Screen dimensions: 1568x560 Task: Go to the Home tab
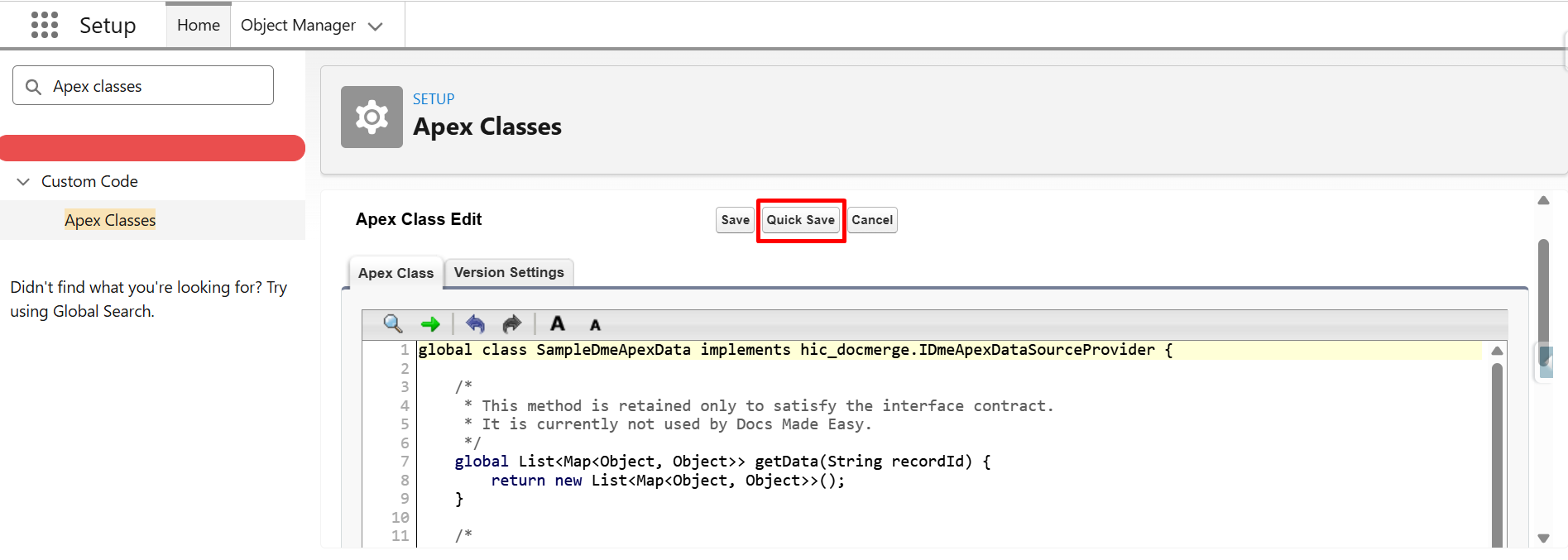[199, 26]
